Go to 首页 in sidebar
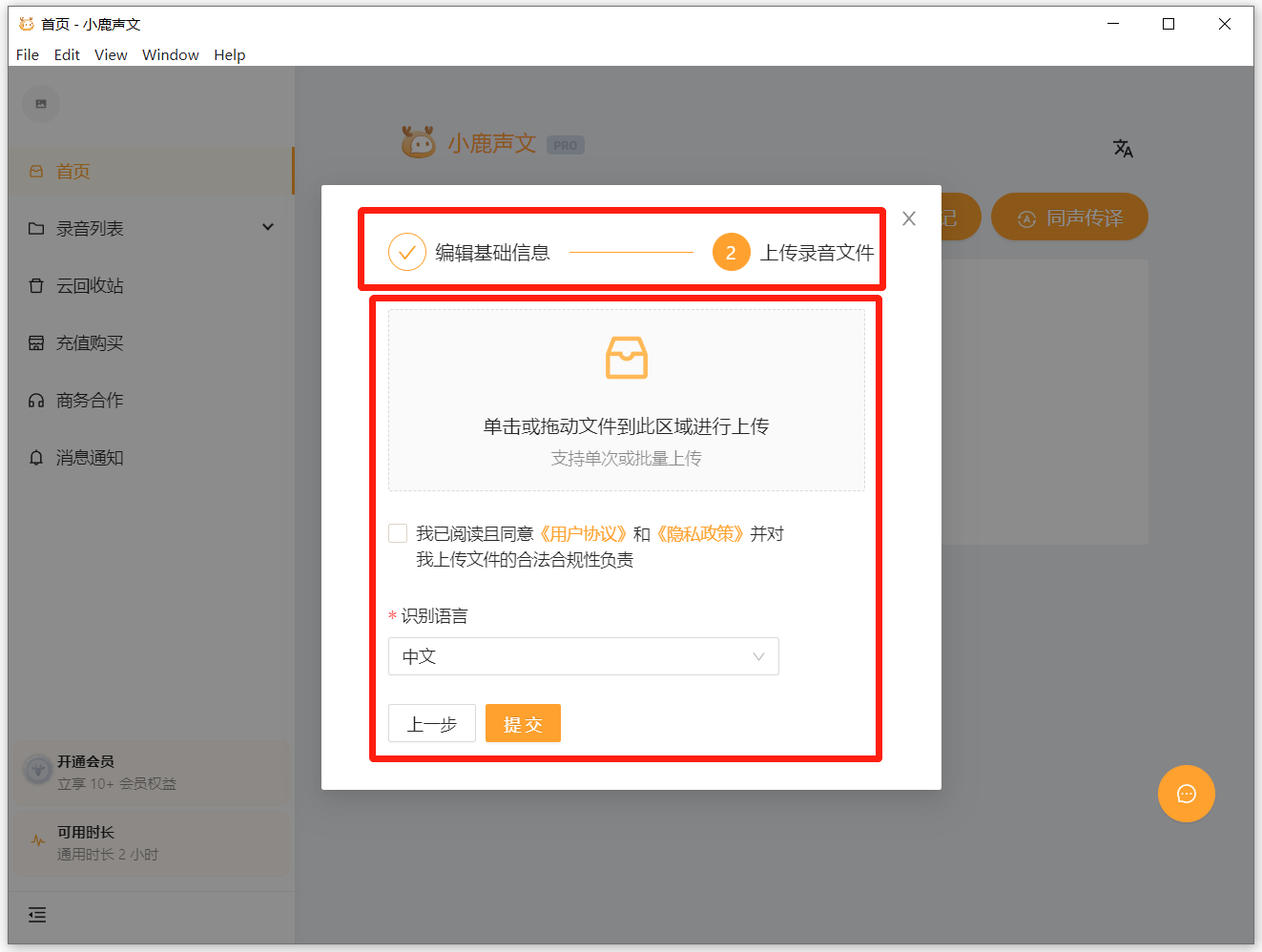1262x952 pixels. tap(151, 172)
